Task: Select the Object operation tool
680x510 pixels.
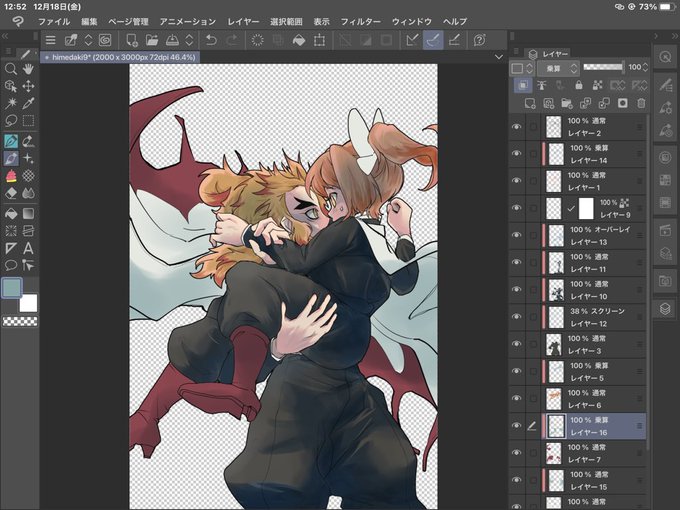Action: pyautogui.click(x=10, y=86)
